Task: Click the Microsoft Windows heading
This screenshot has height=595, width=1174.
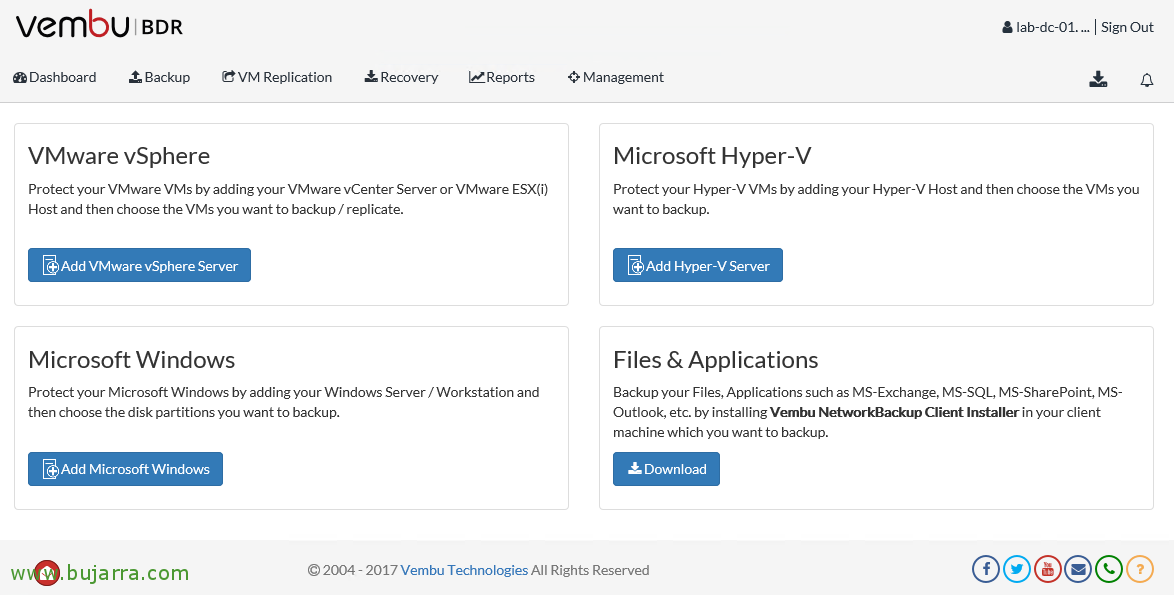Action: (x=132, y=359)
